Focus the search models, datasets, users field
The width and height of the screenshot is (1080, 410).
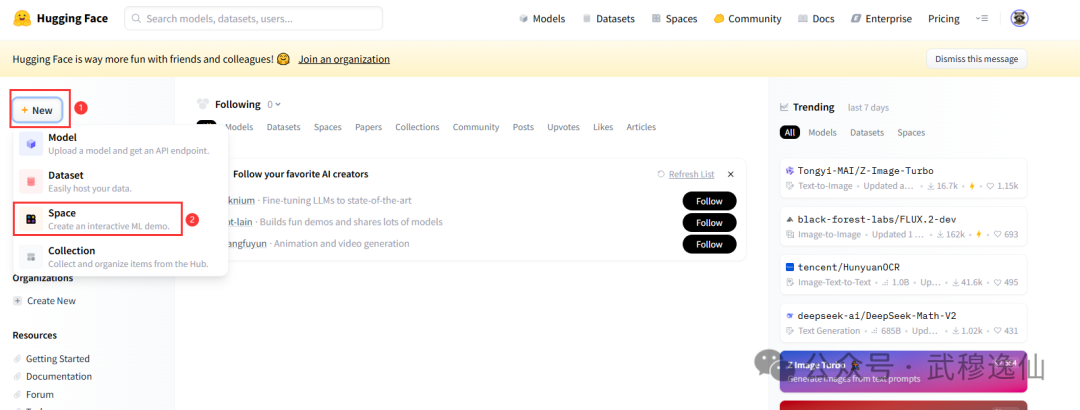tap(253, 19)
